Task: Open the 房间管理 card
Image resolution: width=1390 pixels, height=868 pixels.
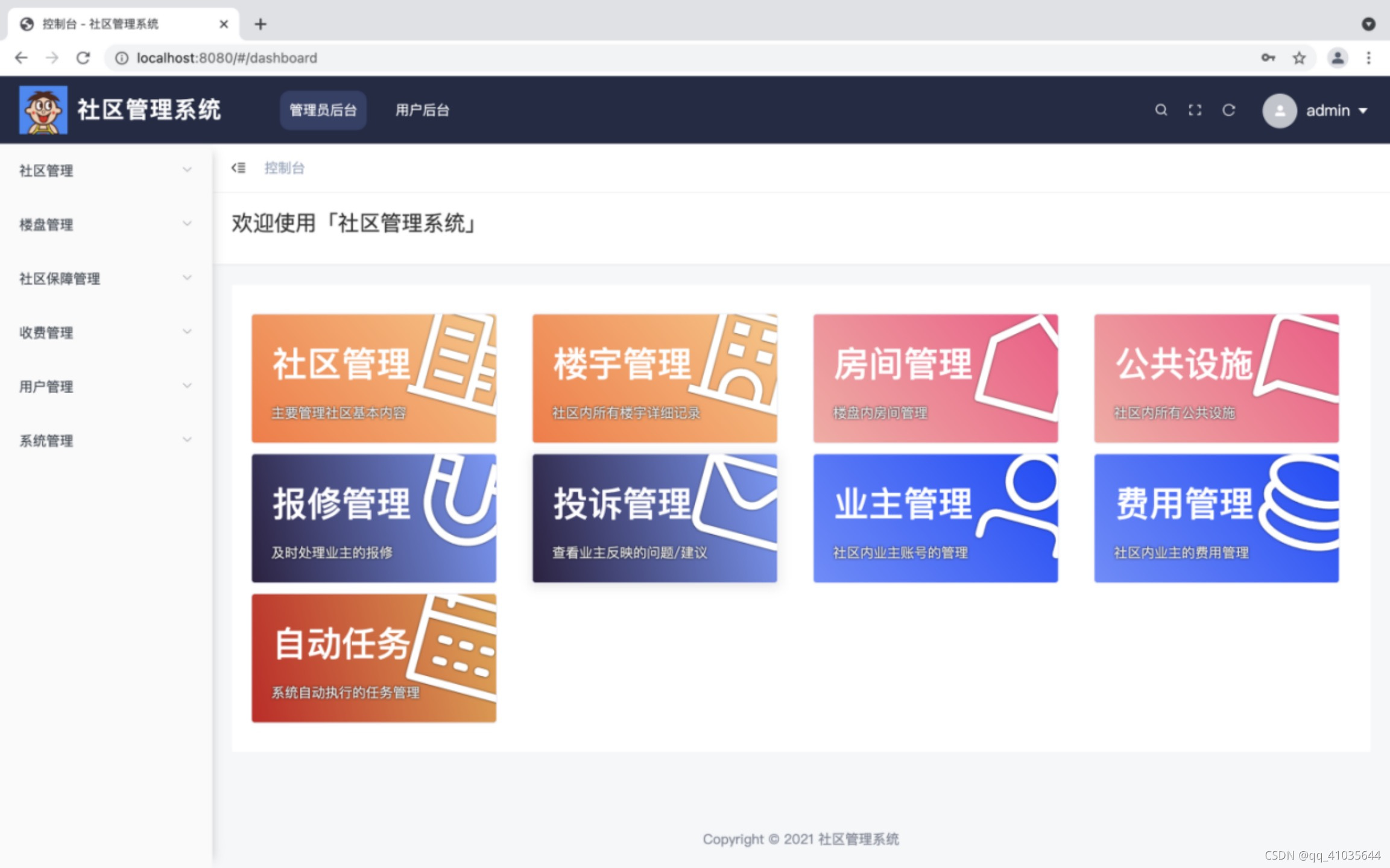Action: click(x=935, y=378)
